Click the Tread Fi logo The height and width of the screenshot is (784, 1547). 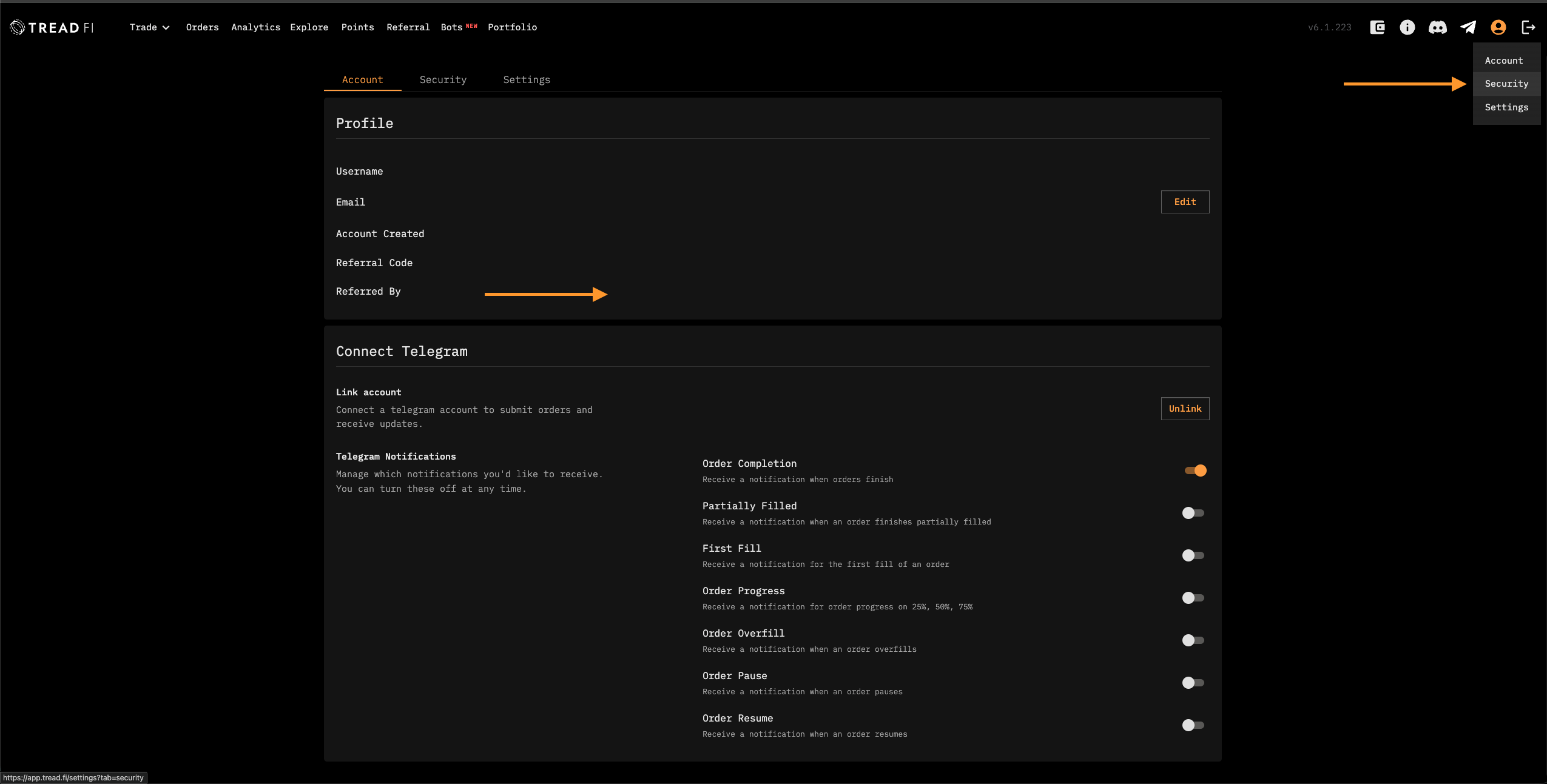(x=52, y=27)
